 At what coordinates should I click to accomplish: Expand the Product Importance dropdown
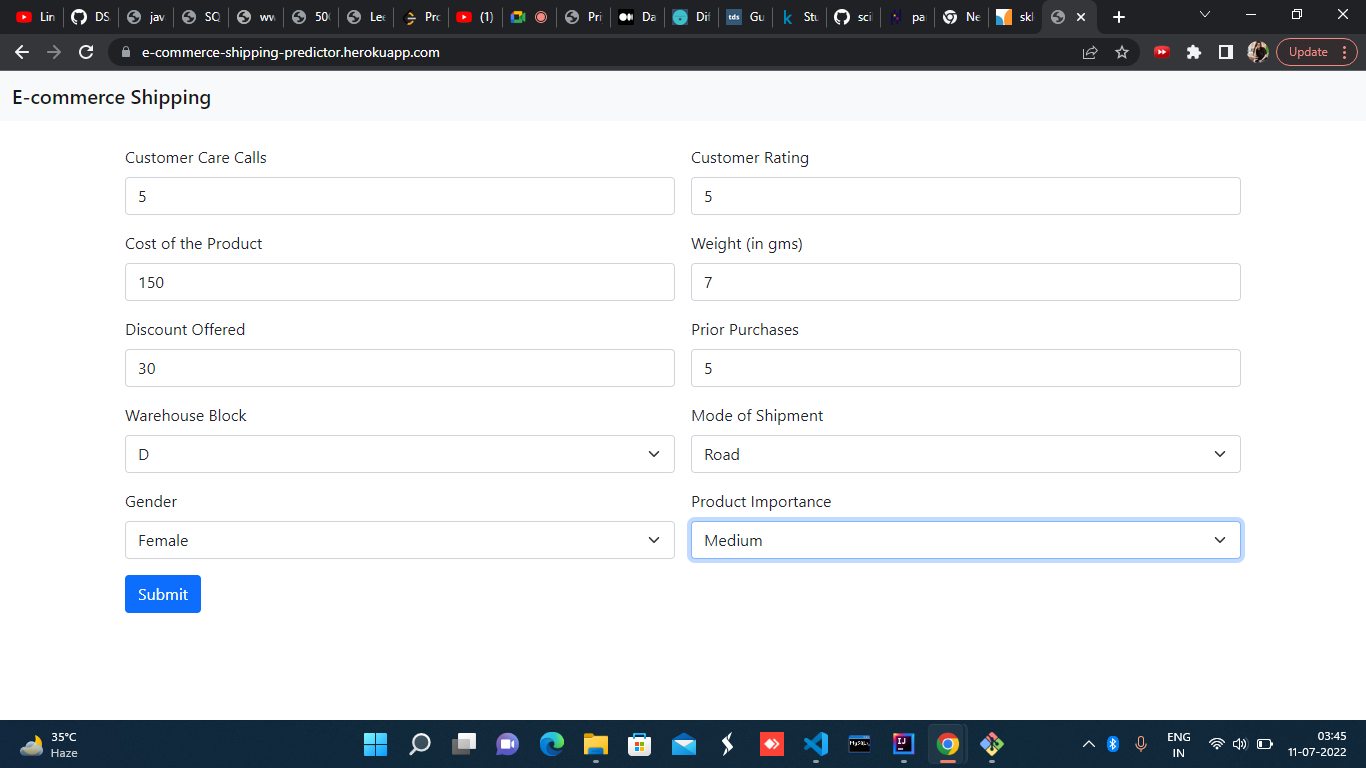(x=965, y=540)
